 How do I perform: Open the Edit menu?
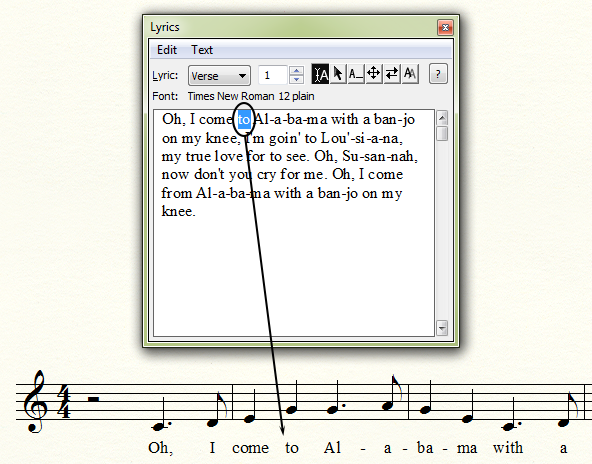(x=167, y=50)
